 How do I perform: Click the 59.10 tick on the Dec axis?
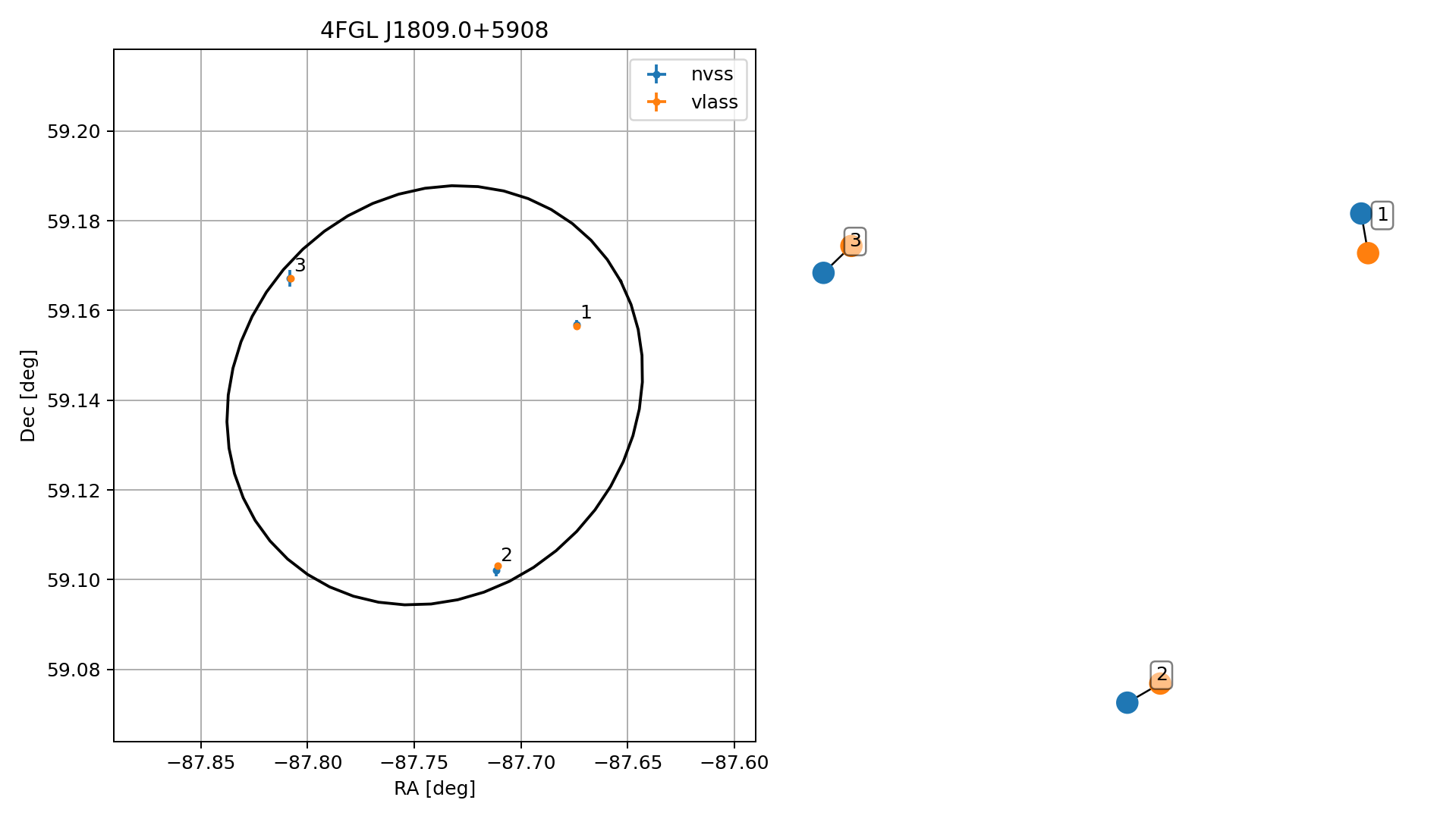click(x=74, y=580)
